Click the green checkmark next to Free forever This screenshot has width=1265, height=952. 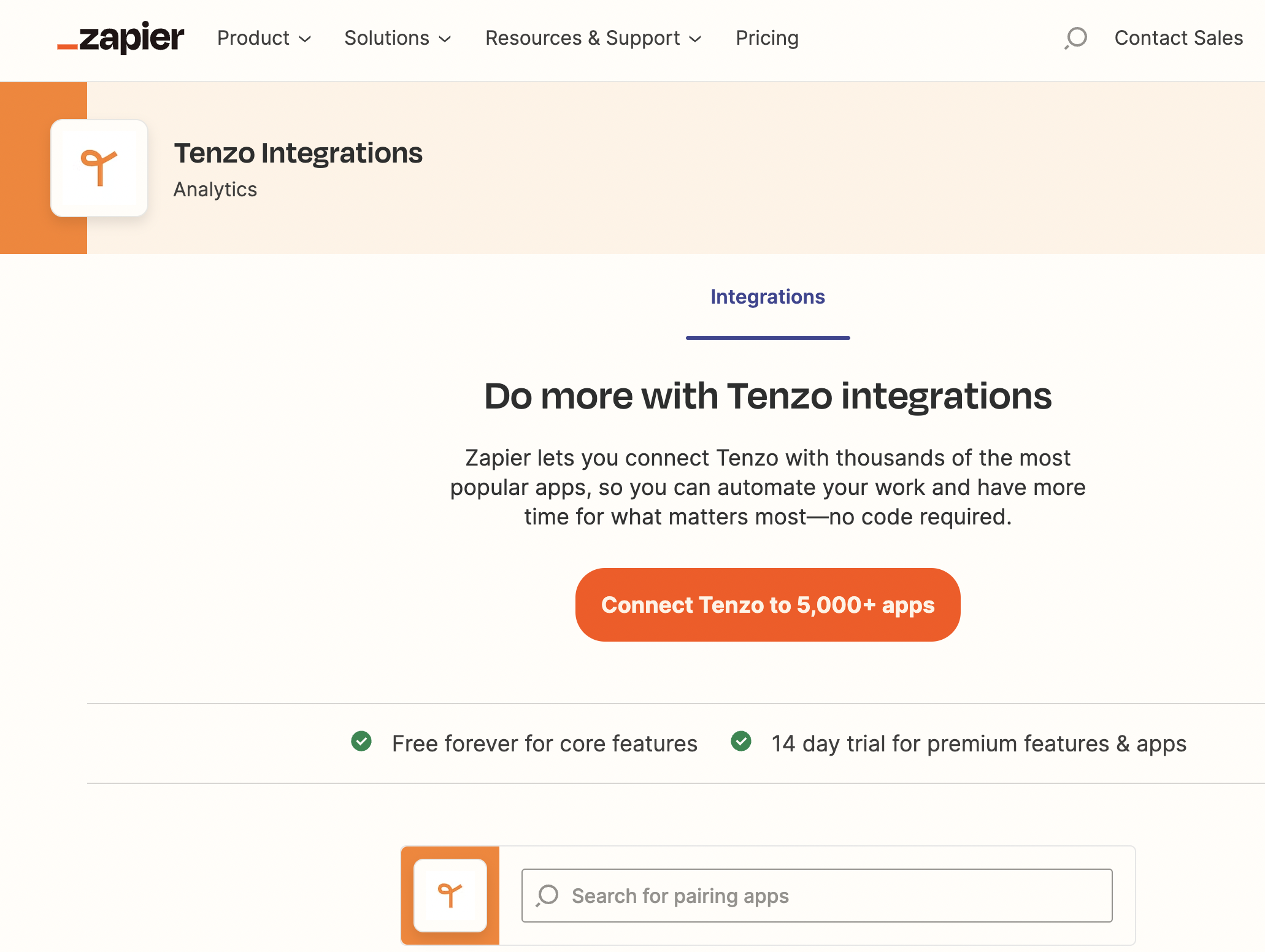click(x=361, y=742)
